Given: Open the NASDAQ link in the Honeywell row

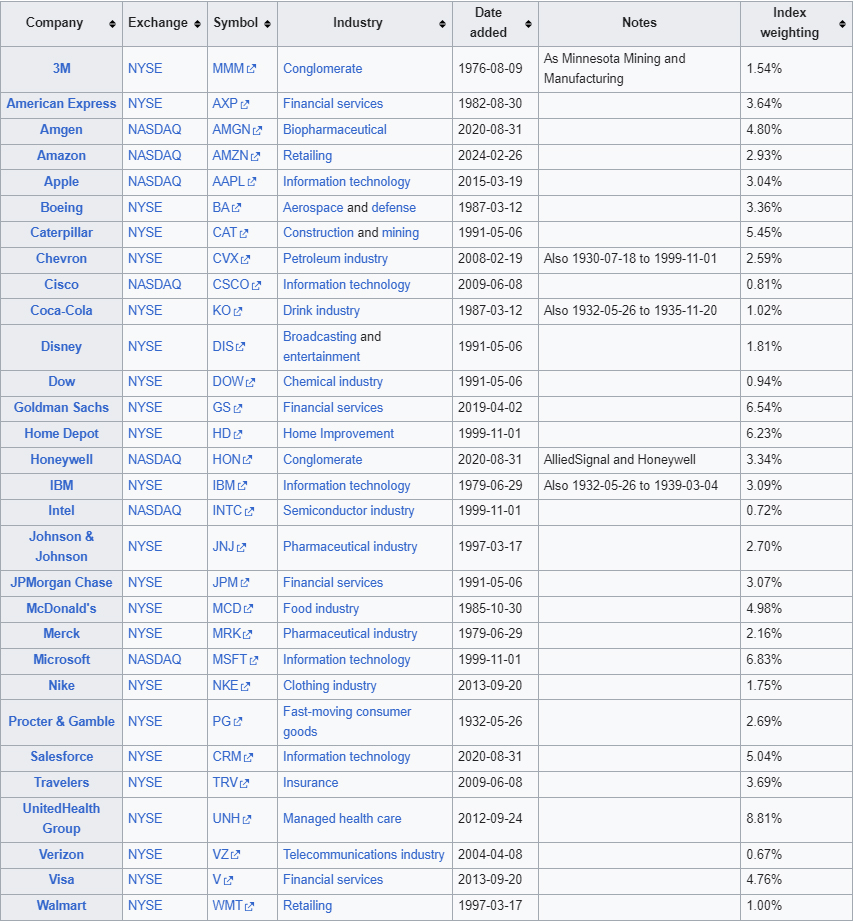Looking at the screenshot, I should (x=154, y=459).
